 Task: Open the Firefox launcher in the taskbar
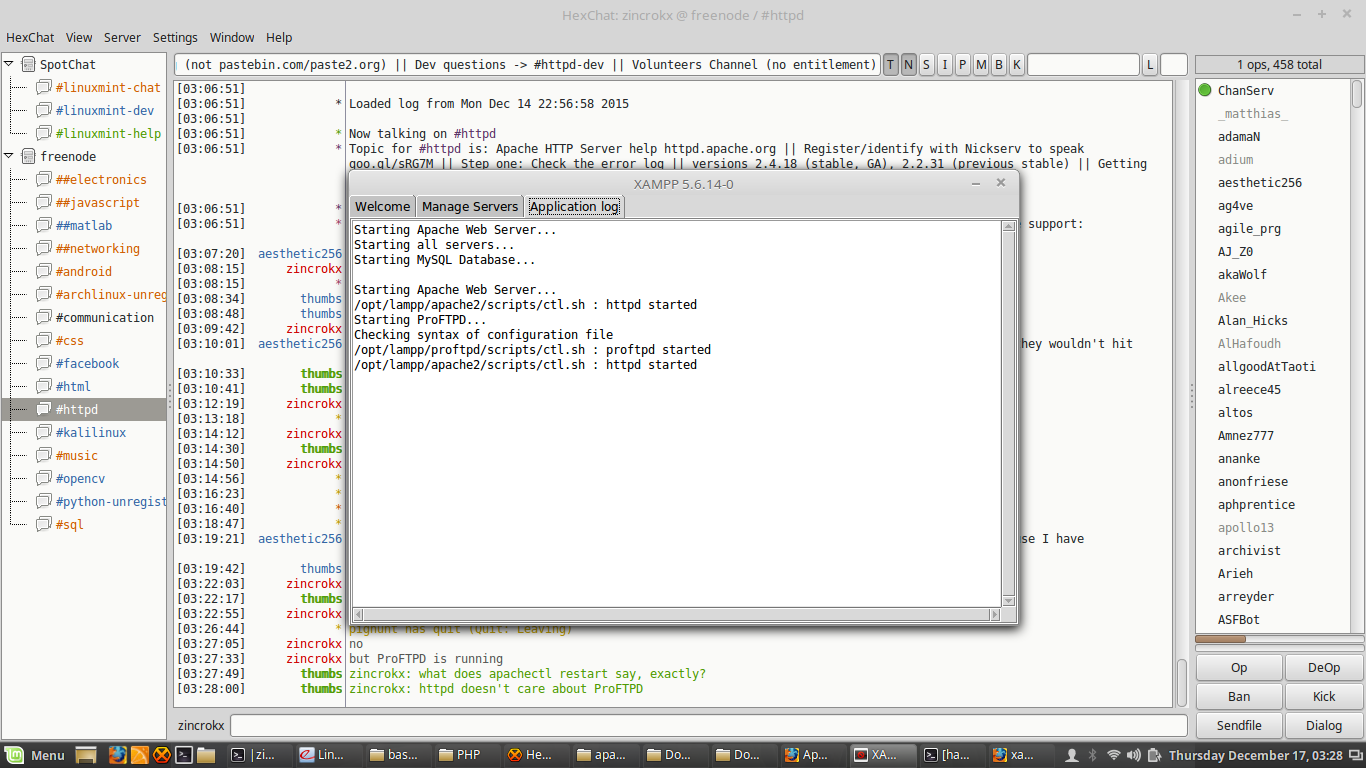tap(118, 755)
